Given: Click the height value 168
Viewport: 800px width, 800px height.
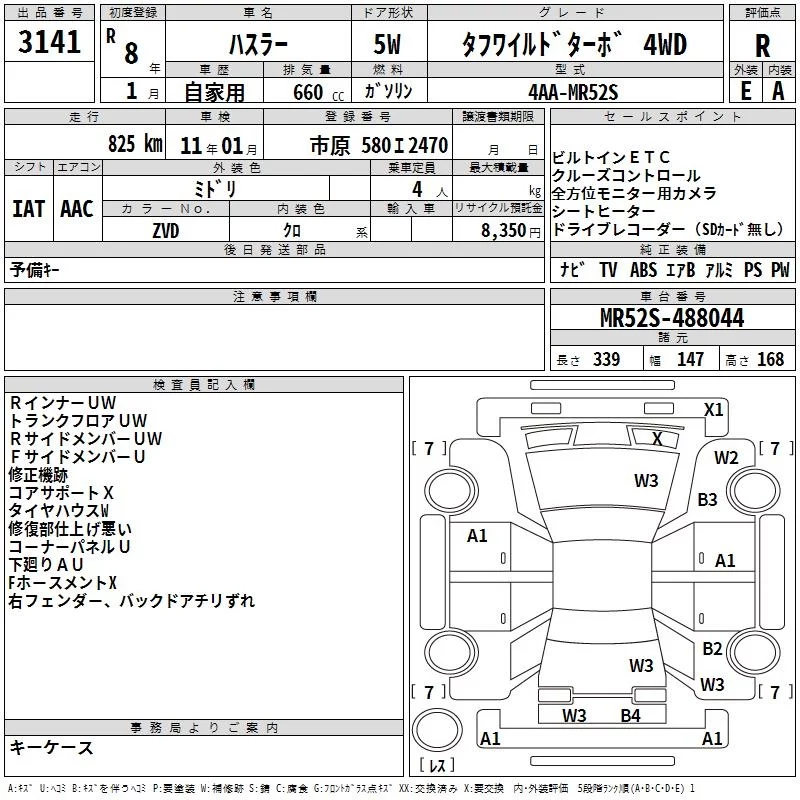Looking at the screenshot, I should coord(770,359).
